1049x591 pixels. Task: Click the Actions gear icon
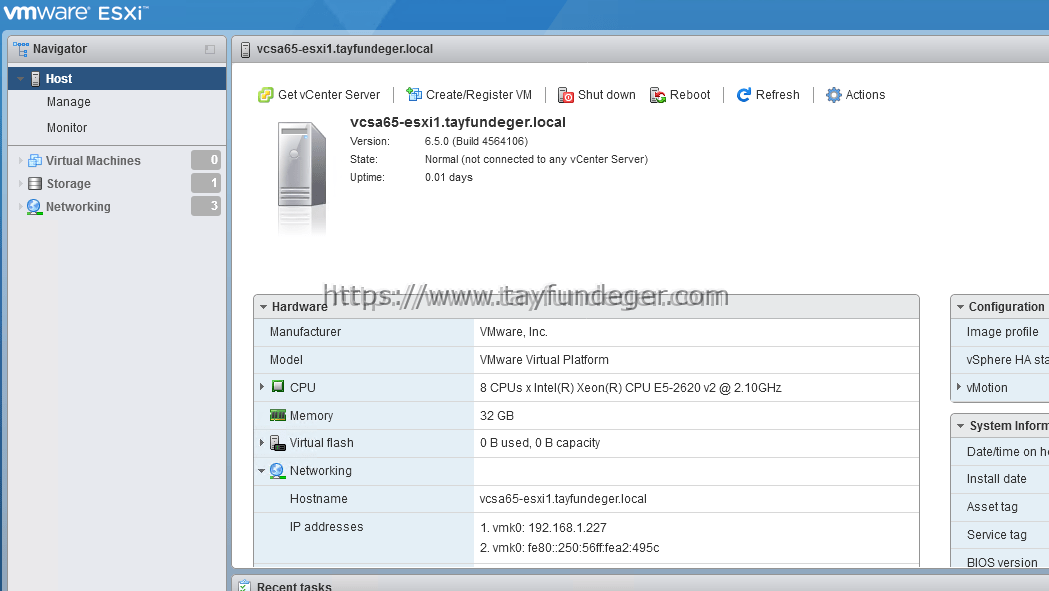pos(833,95)
